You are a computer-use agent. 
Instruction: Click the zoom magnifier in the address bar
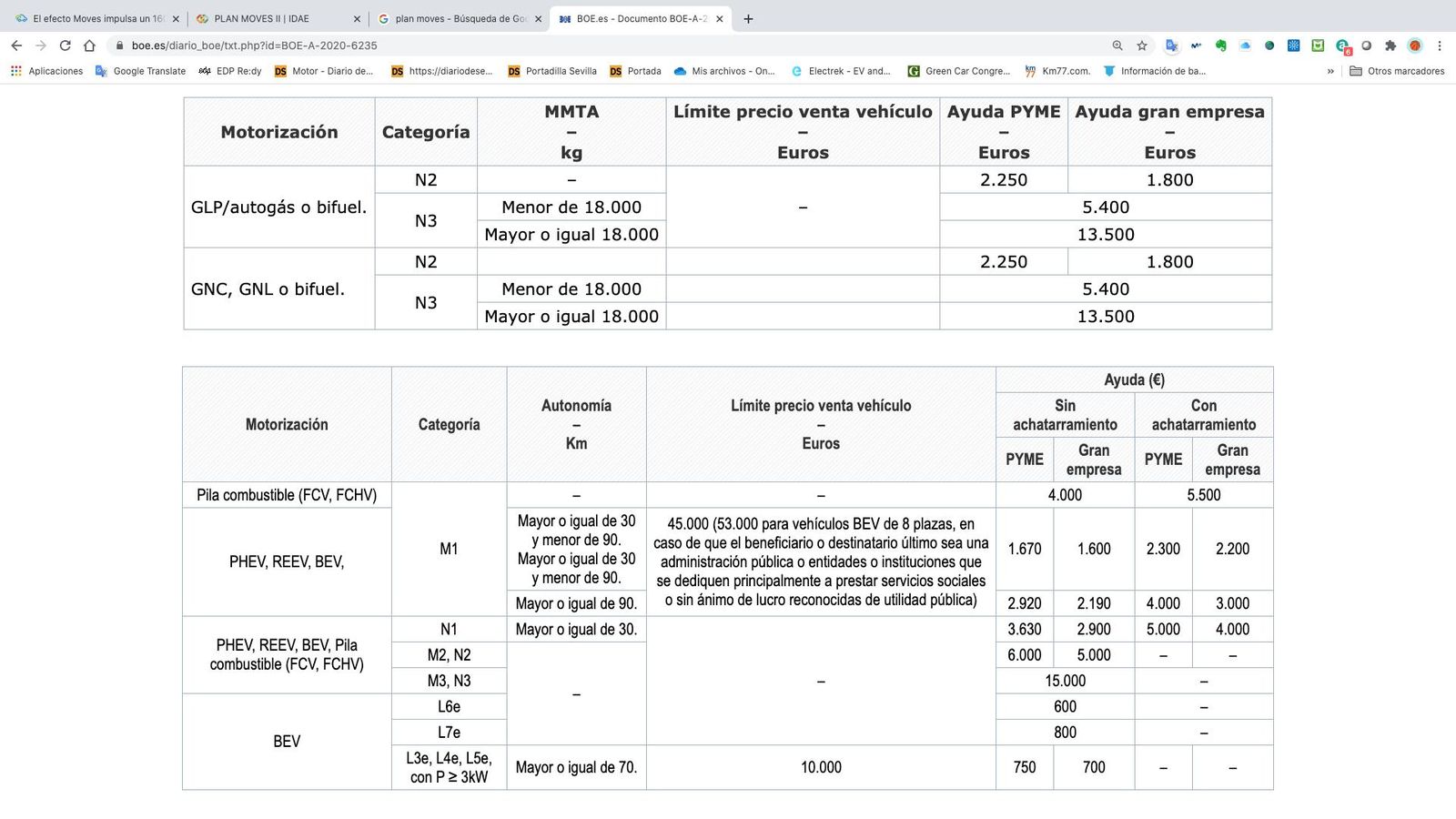[x=1117, y=45]
